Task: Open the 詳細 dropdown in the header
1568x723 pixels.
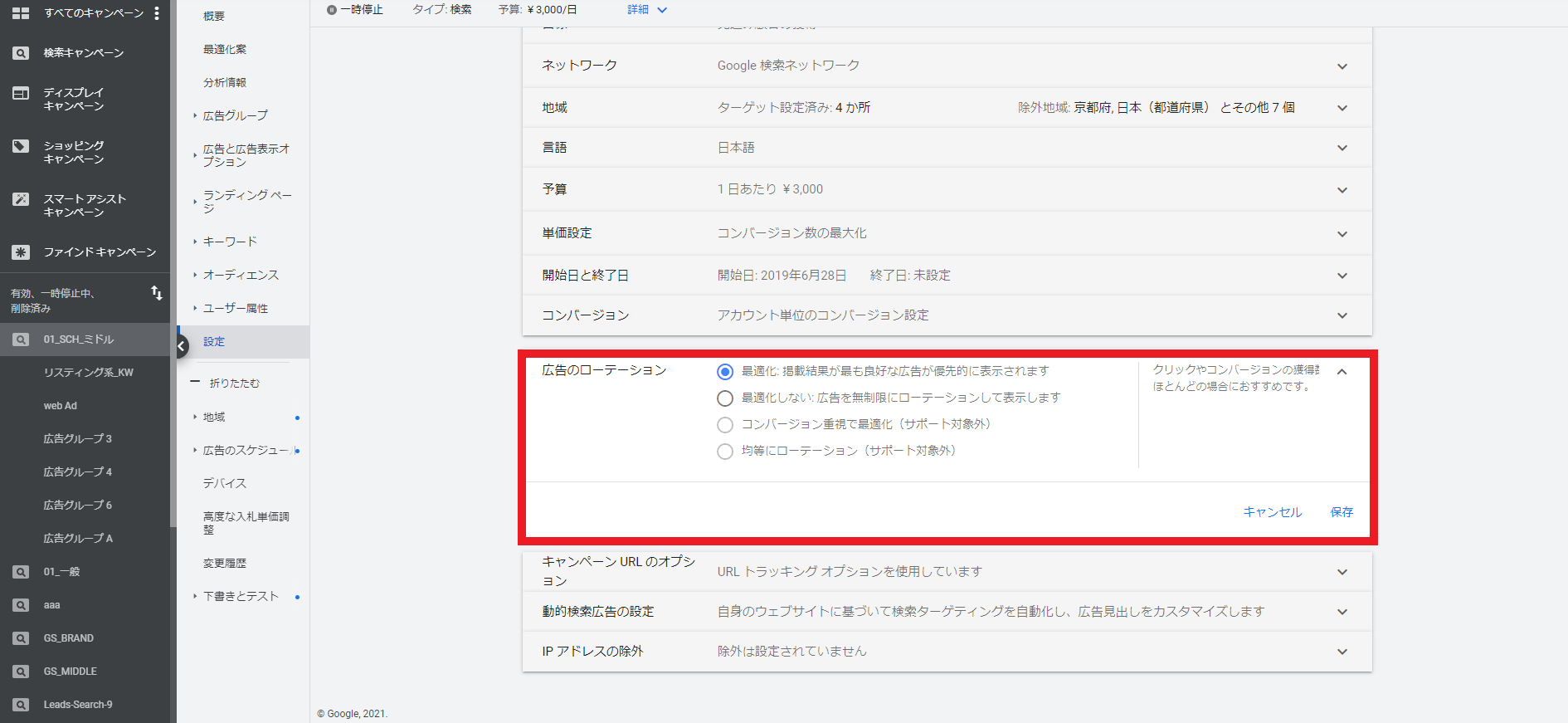Action: click(647, 10)
